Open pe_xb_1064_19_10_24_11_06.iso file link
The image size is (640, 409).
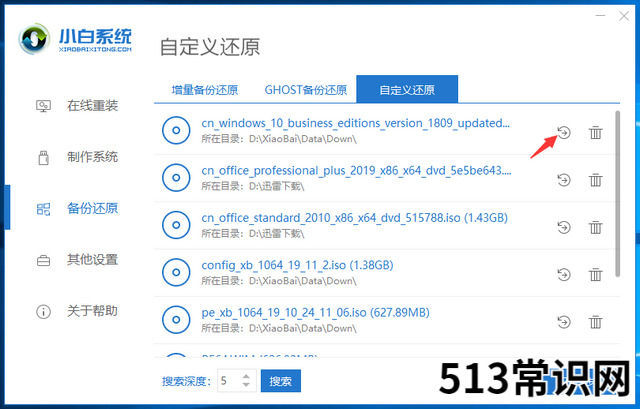tap(316, 313)
